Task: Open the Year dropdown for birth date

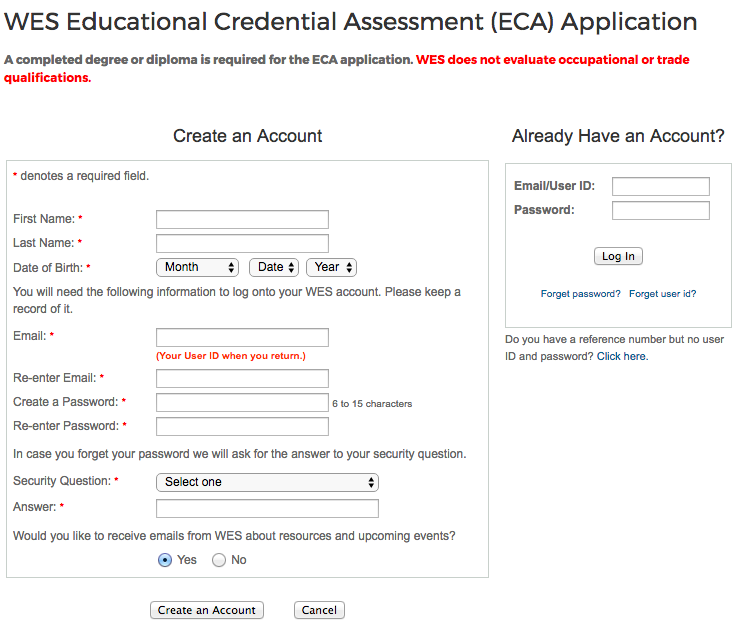Action: [331, 267]
